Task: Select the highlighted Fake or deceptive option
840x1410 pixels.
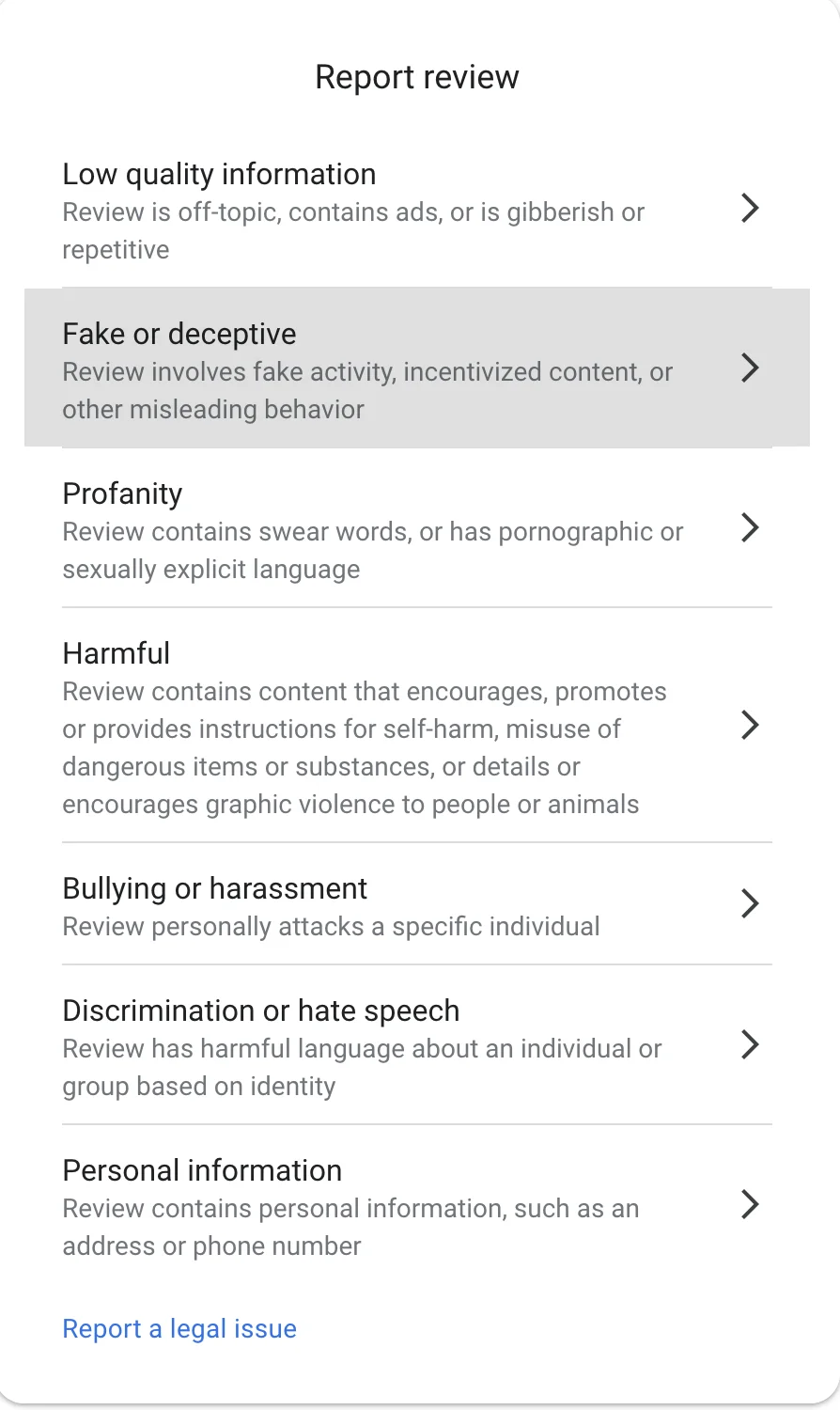Action: pyautogui.click(x=376, y=368)
